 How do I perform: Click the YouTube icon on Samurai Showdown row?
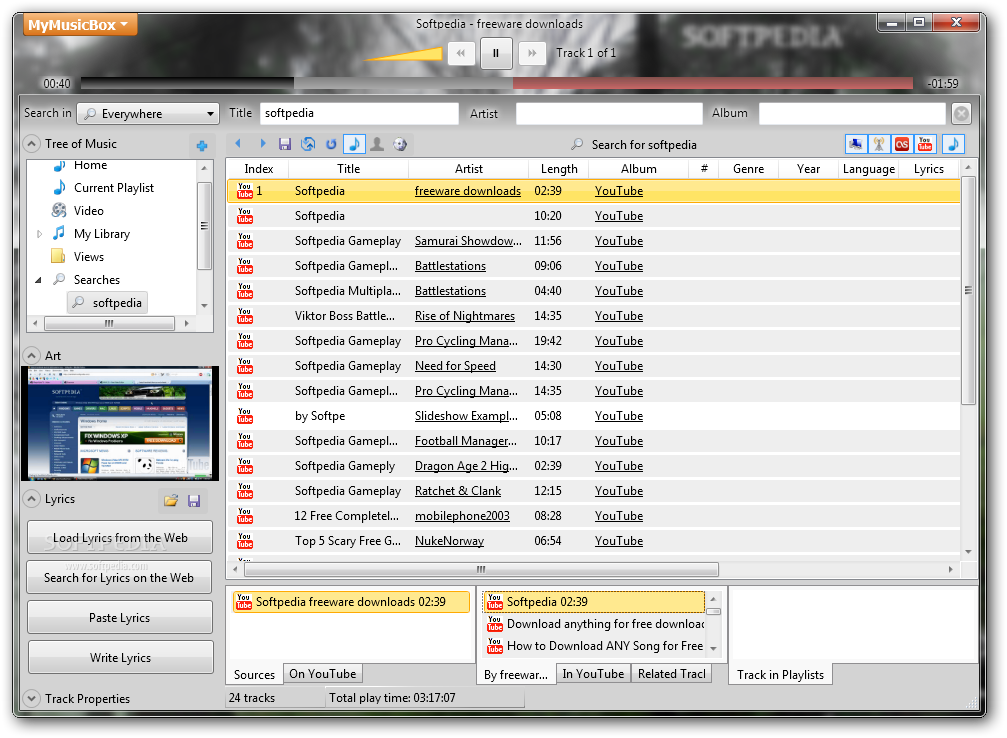[x=245, y=241]
